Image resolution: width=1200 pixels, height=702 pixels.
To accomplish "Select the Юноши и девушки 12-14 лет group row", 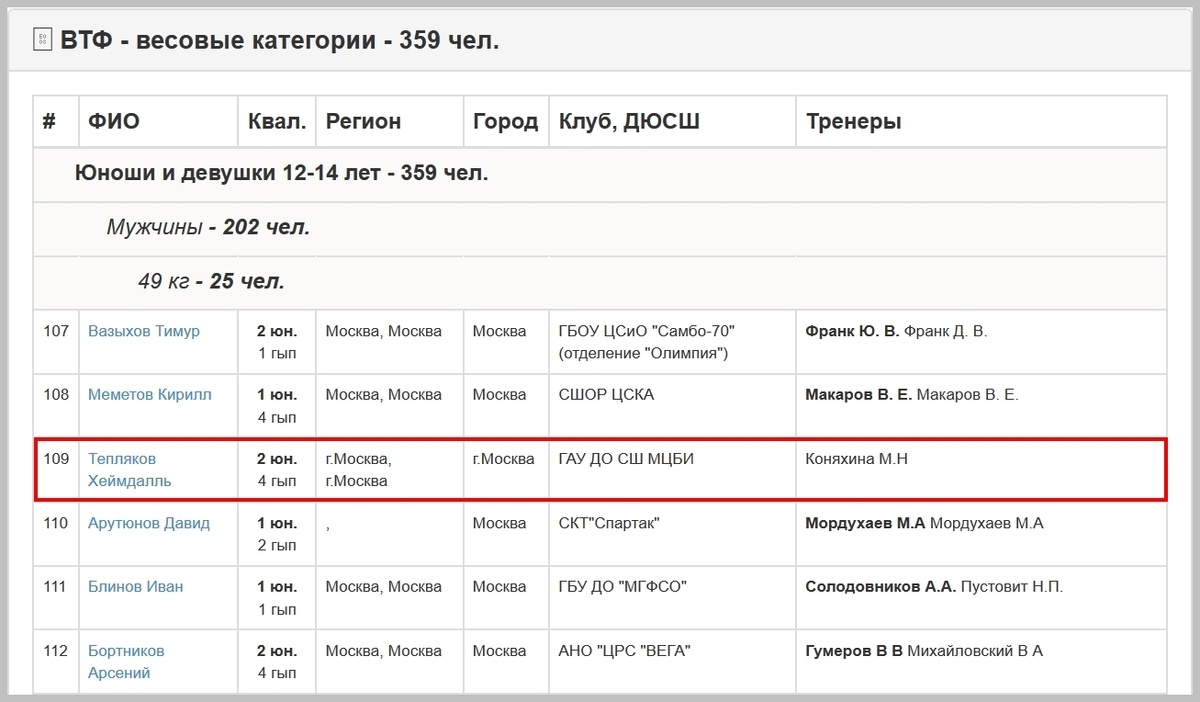I will point(600,174).
